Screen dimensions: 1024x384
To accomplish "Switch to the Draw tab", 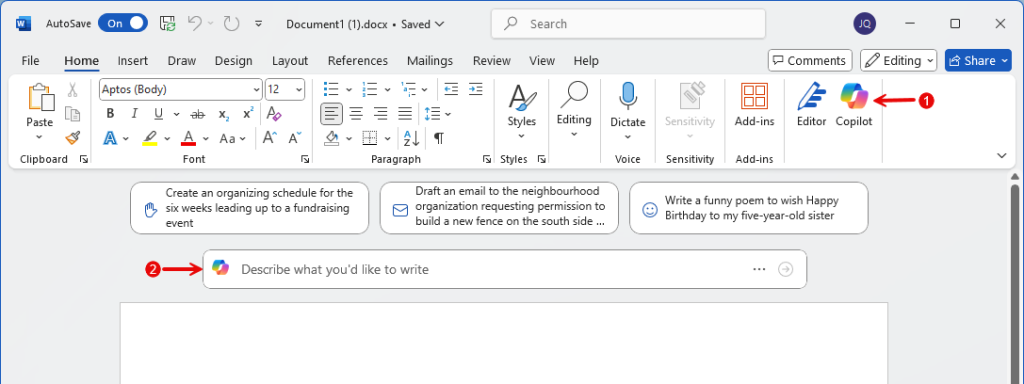I will (x=182, y=61).
